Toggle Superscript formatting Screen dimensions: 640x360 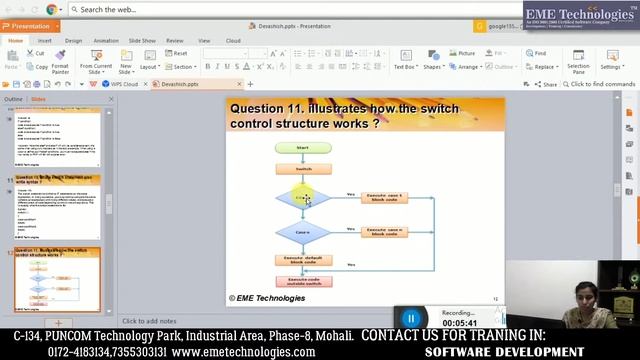coord(260,67)
